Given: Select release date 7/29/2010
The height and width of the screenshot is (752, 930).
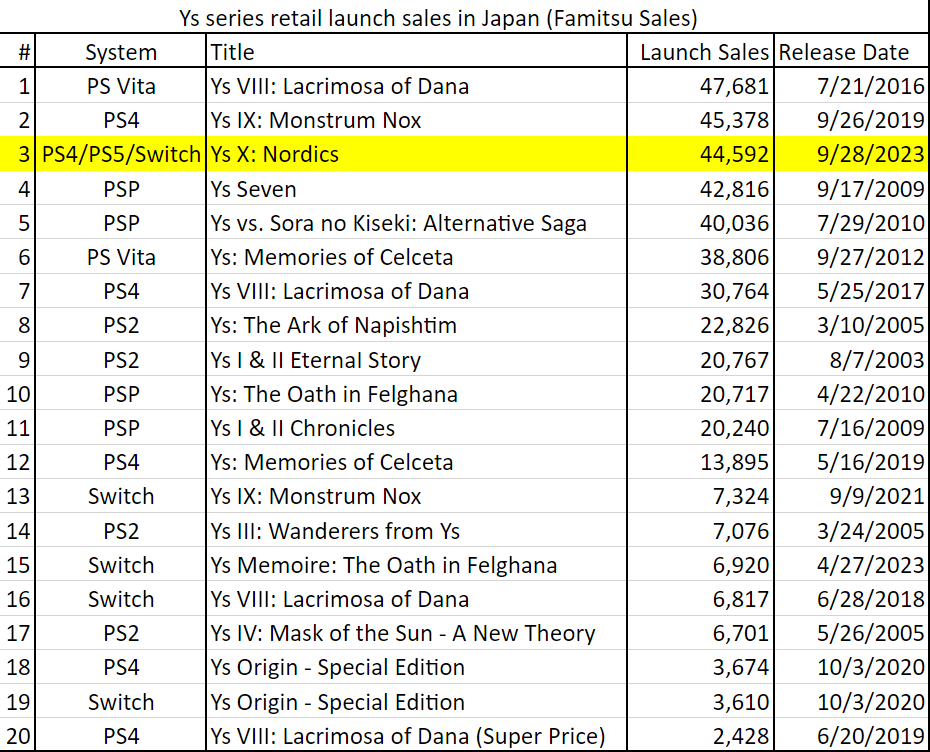Looking at the screenshot, I should [870, 223].
